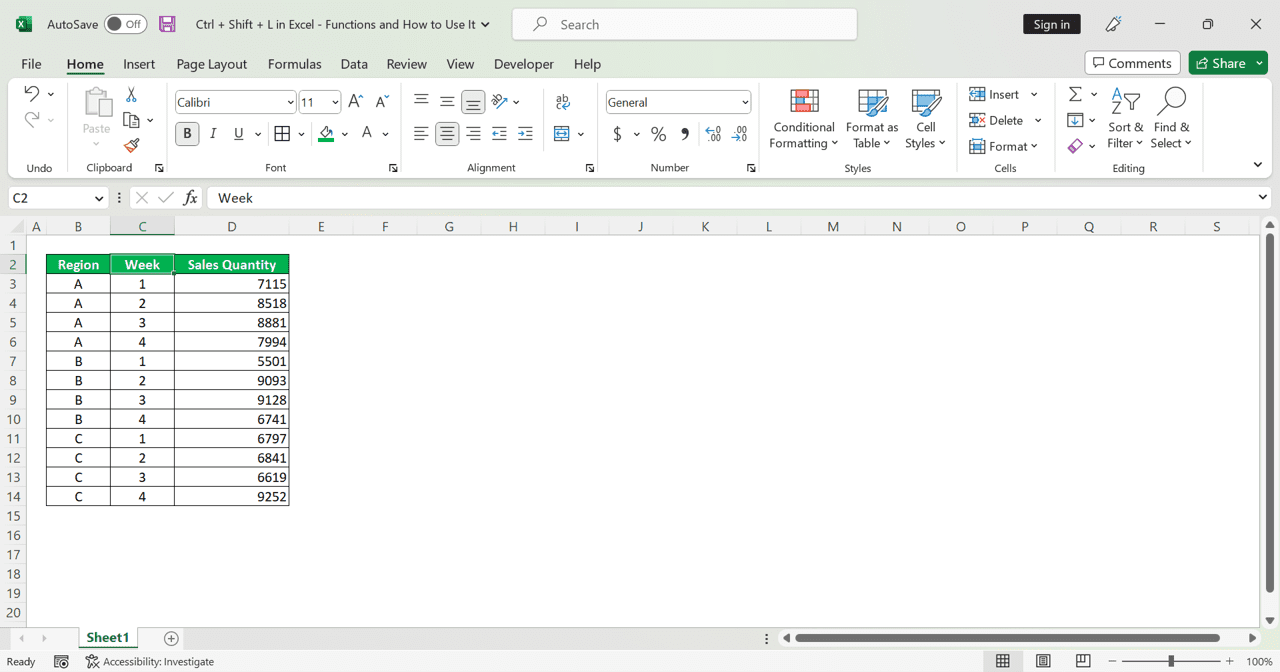Open the Comments pane

(1132, 62)
